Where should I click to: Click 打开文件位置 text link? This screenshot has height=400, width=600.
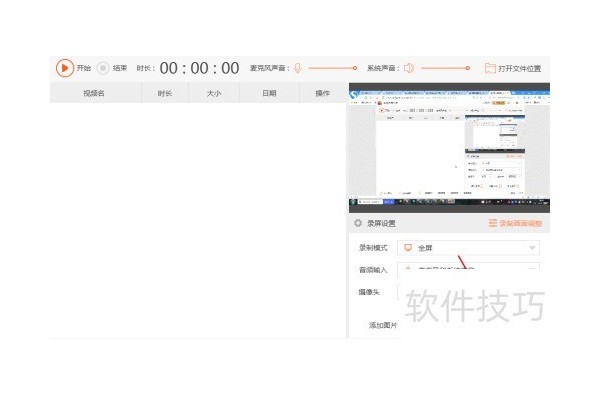(x=520, y=69)
